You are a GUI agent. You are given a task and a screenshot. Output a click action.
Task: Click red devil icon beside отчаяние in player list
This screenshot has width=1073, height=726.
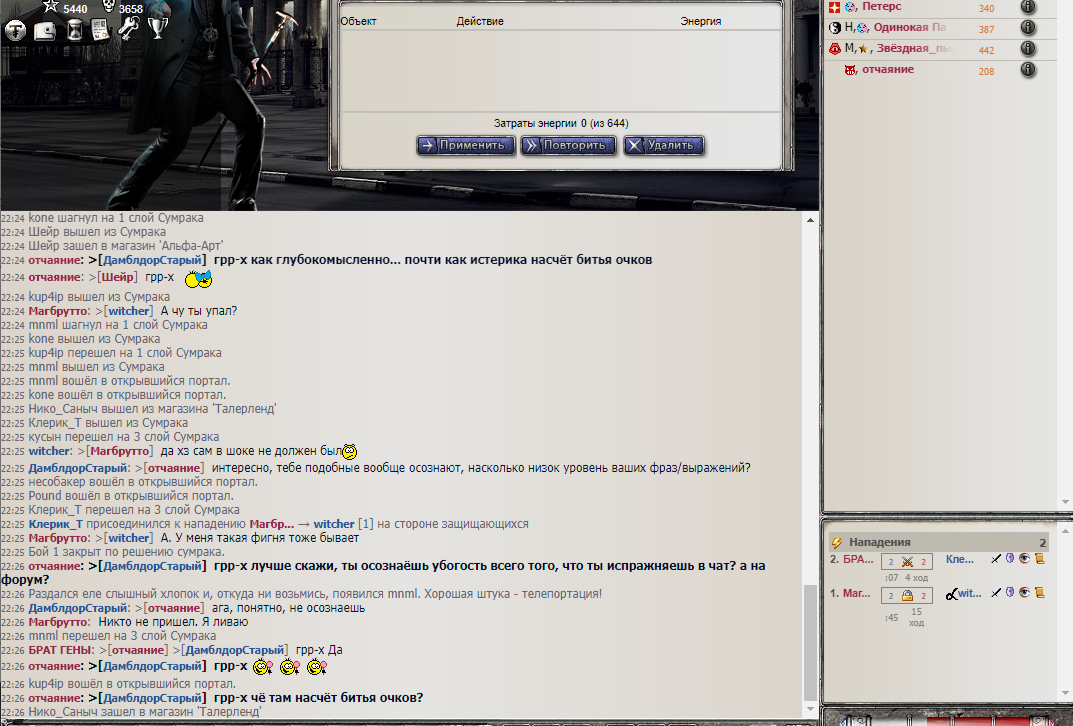point(850,70)
